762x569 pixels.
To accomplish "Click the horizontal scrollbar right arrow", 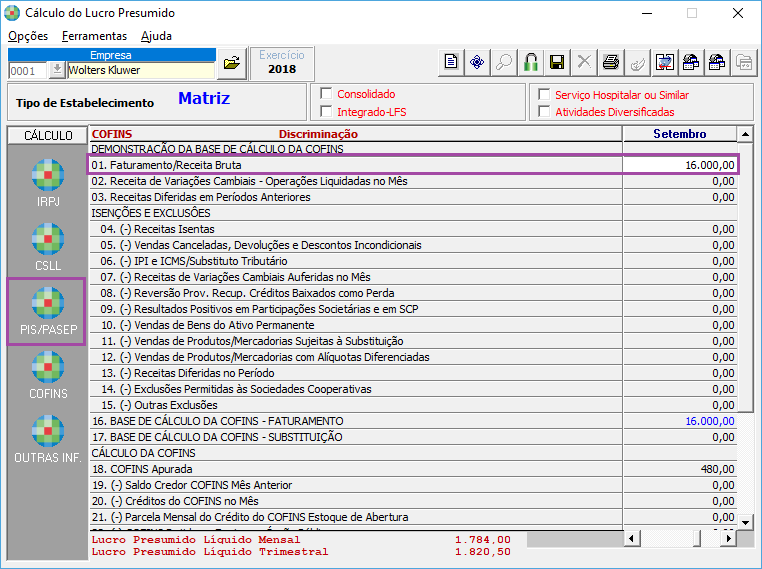I will pos(728,538).
